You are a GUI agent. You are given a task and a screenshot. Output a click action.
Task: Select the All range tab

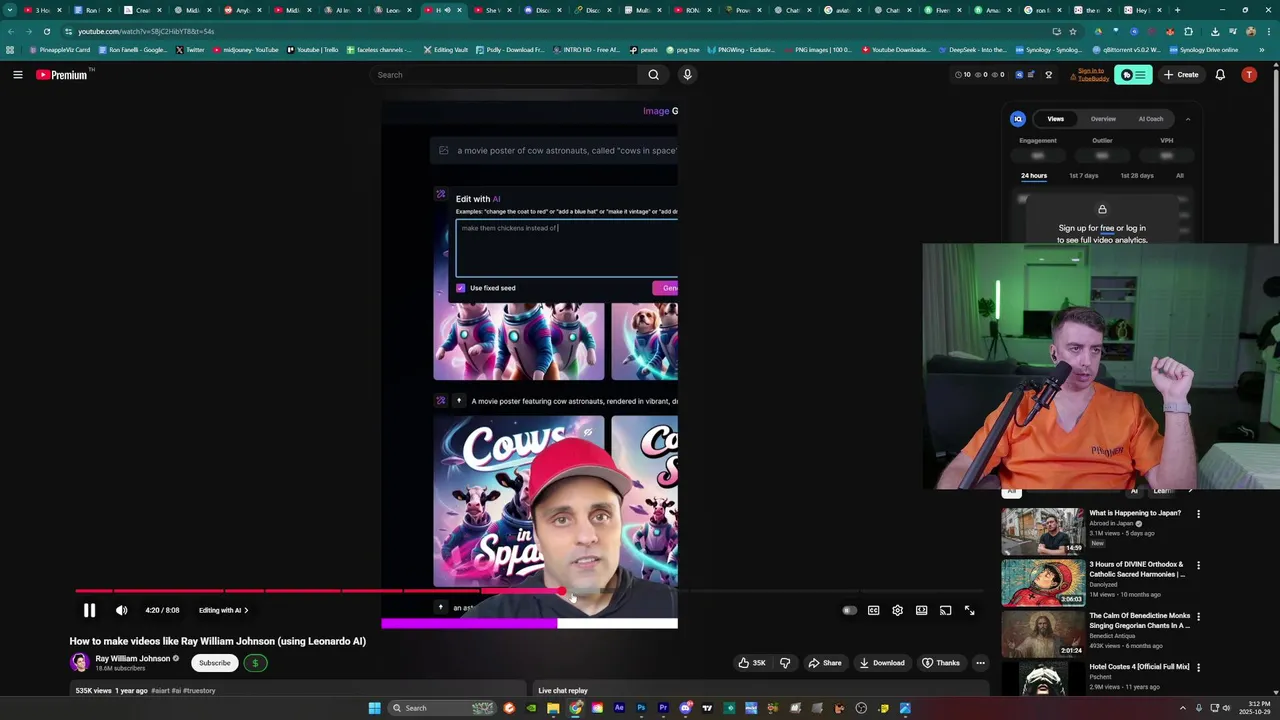tap(1180, 176)
